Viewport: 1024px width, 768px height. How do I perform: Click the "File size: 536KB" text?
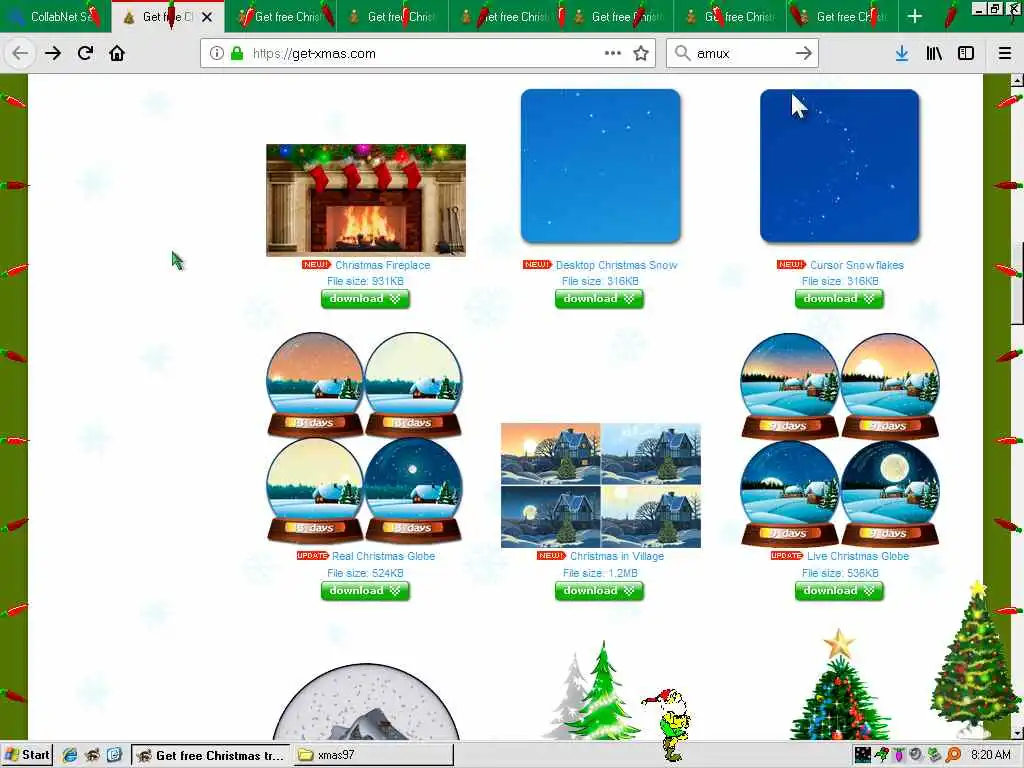(840, 573)
